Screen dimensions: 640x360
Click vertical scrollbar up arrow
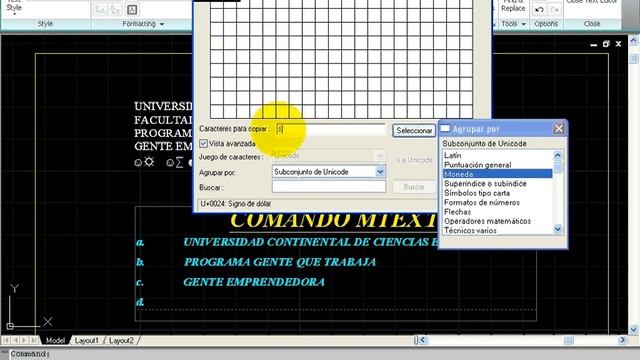(633, 40)
